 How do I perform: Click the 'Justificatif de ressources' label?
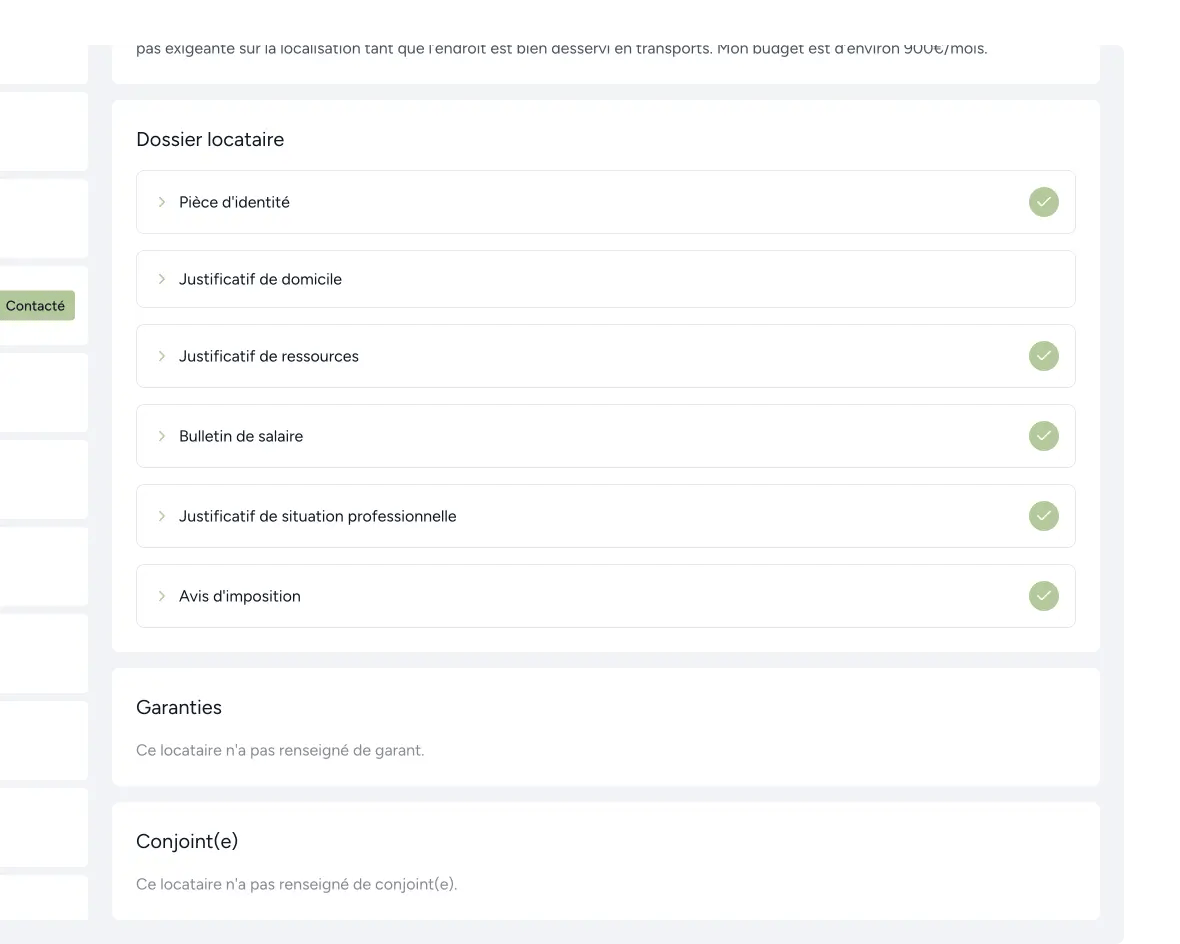click(269, 356)
